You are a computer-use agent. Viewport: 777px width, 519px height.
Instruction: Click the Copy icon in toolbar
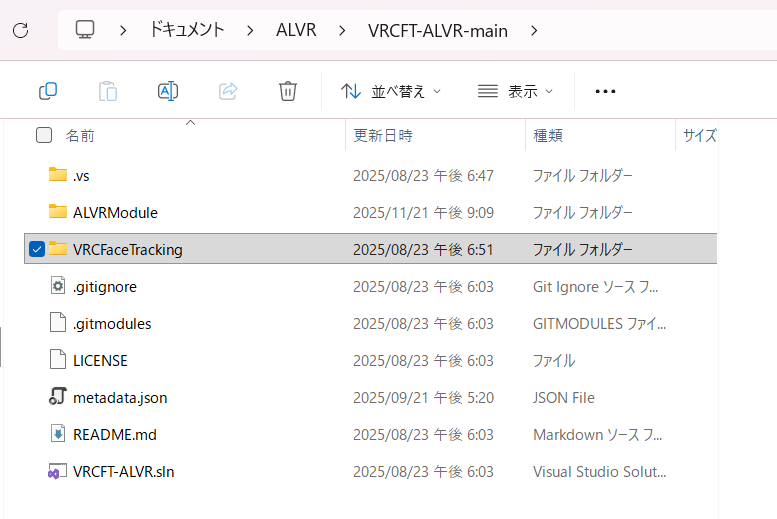[48, 91]
